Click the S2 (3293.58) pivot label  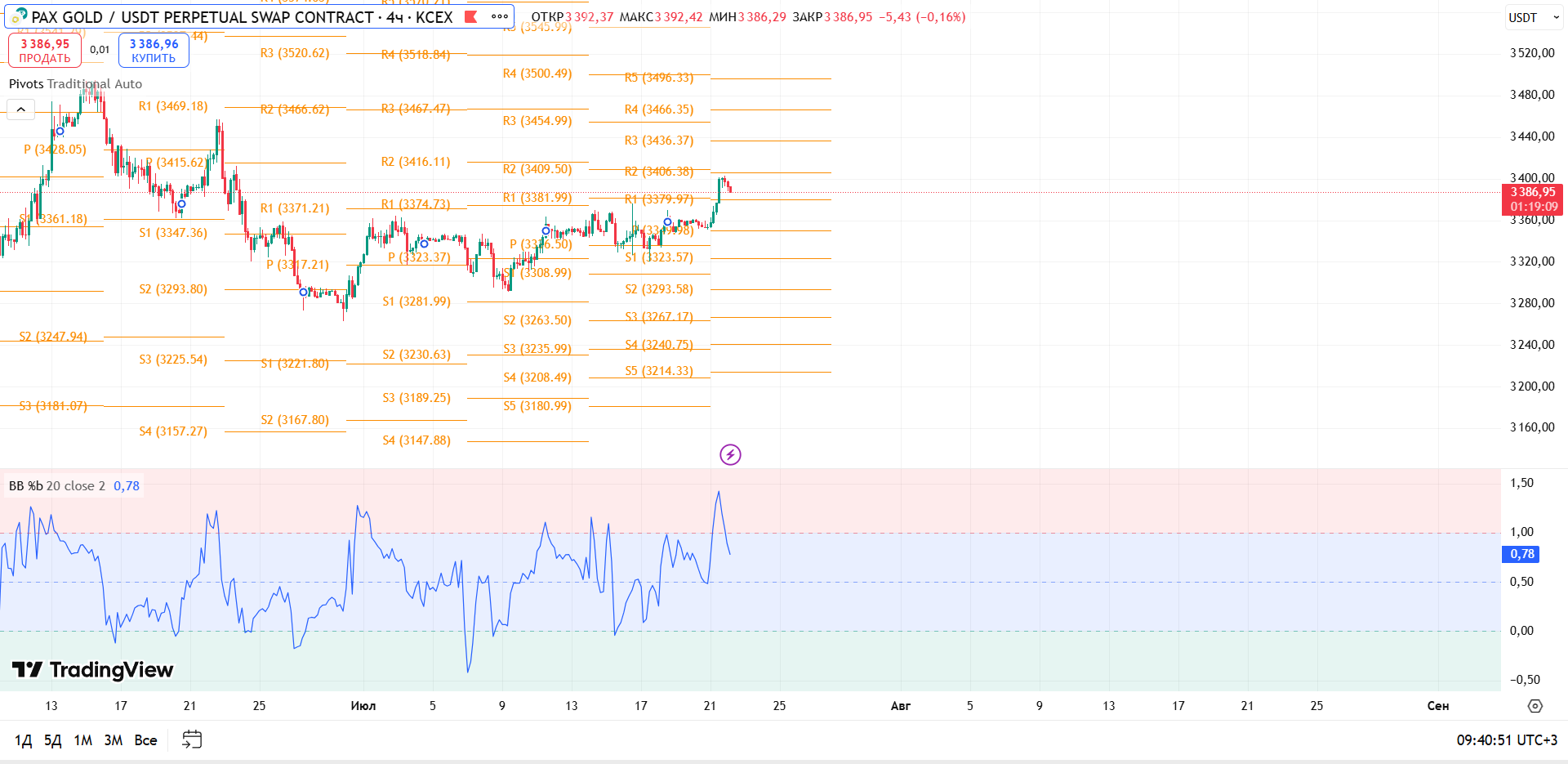[659, 289]
